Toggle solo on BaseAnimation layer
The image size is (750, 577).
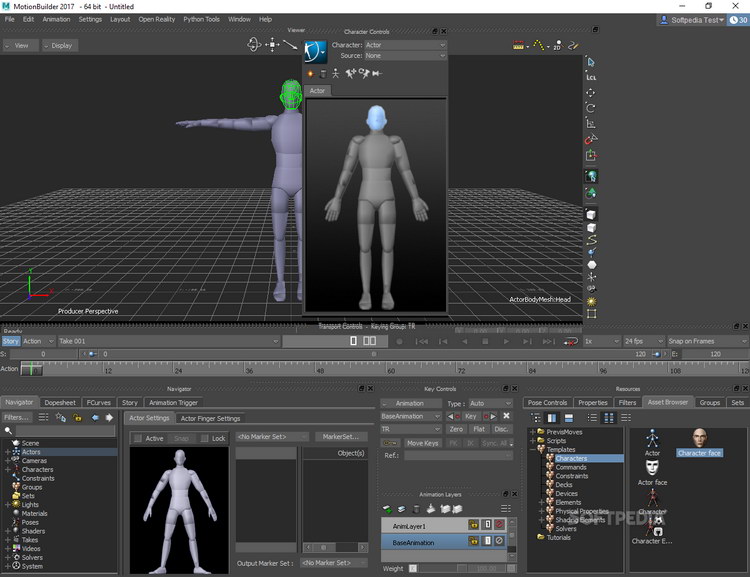pos(487,541)
